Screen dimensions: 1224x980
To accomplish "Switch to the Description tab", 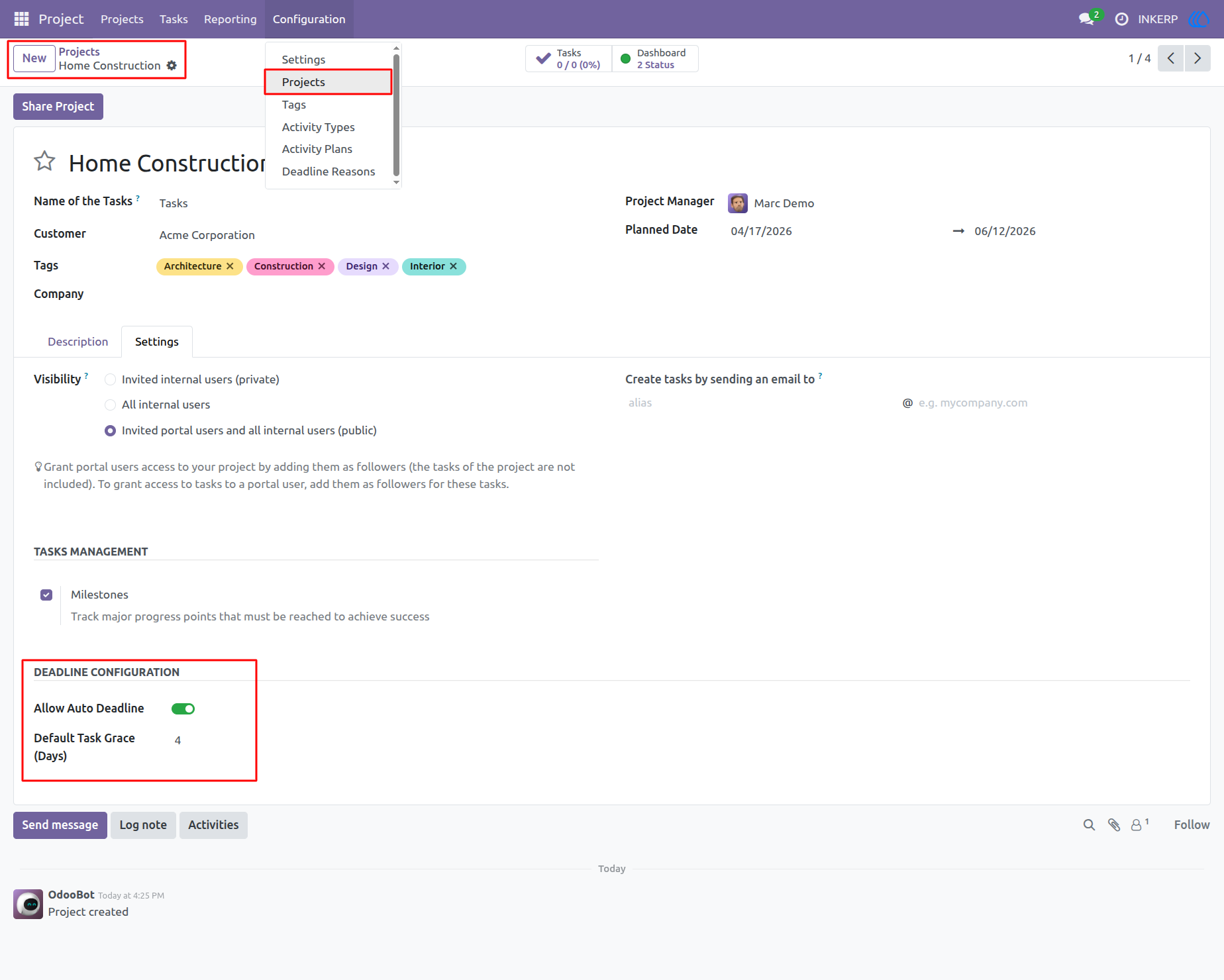I will click(x=77, y=342).
